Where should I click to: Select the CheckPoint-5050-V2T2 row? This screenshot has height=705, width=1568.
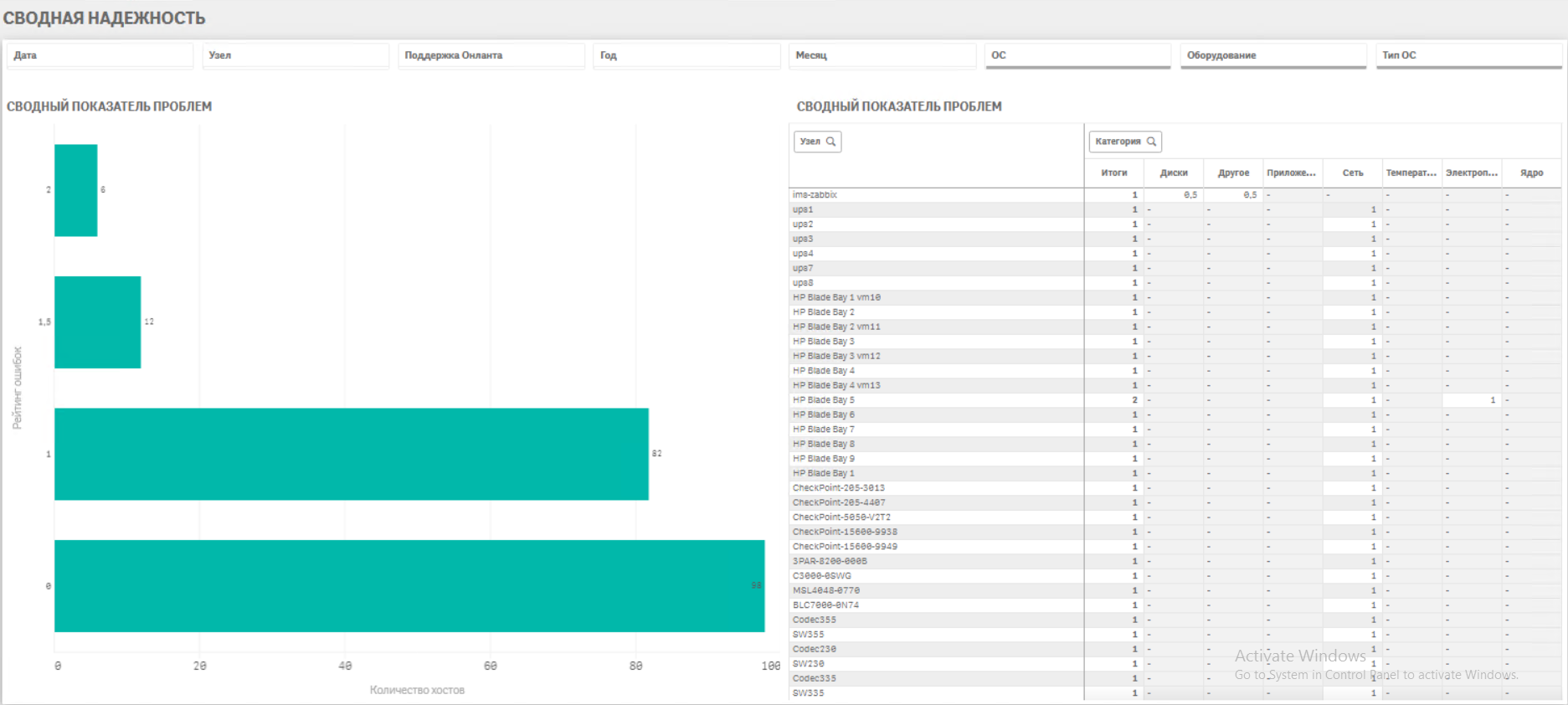tap(936, 517)
